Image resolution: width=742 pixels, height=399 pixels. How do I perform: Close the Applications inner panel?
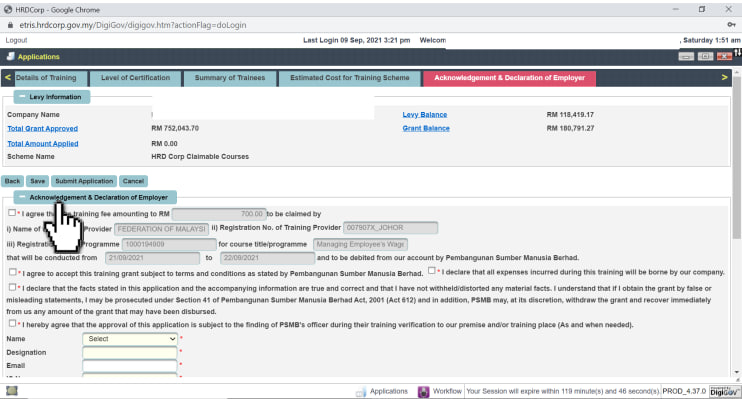[724, 56]
